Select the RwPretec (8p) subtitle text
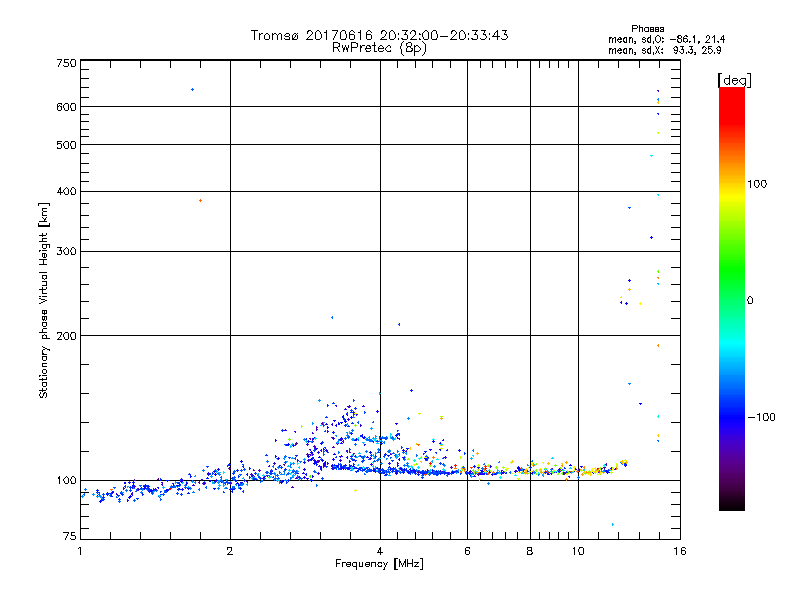 click(379, 47)
